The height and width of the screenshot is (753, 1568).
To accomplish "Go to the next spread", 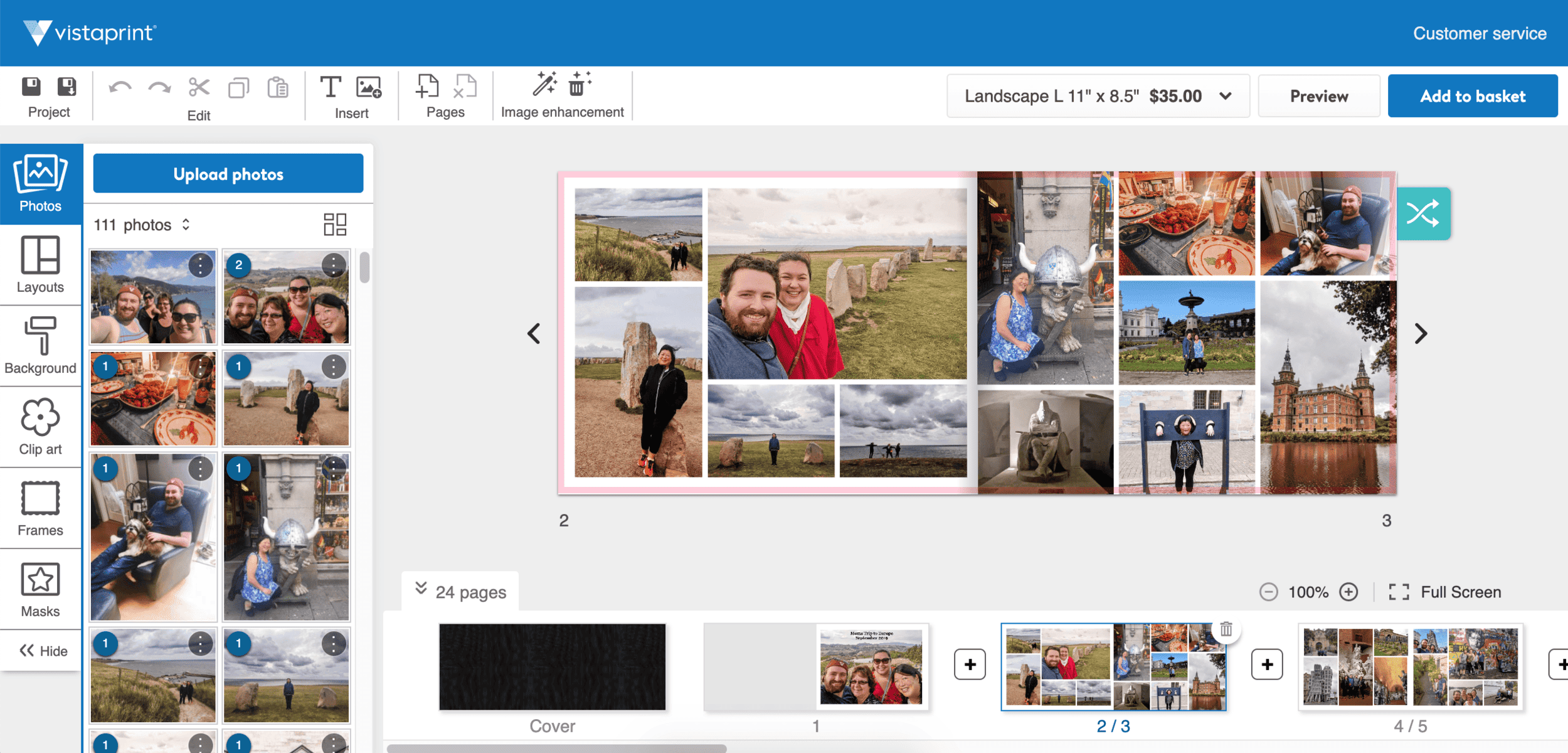I will pos(1421,334).
